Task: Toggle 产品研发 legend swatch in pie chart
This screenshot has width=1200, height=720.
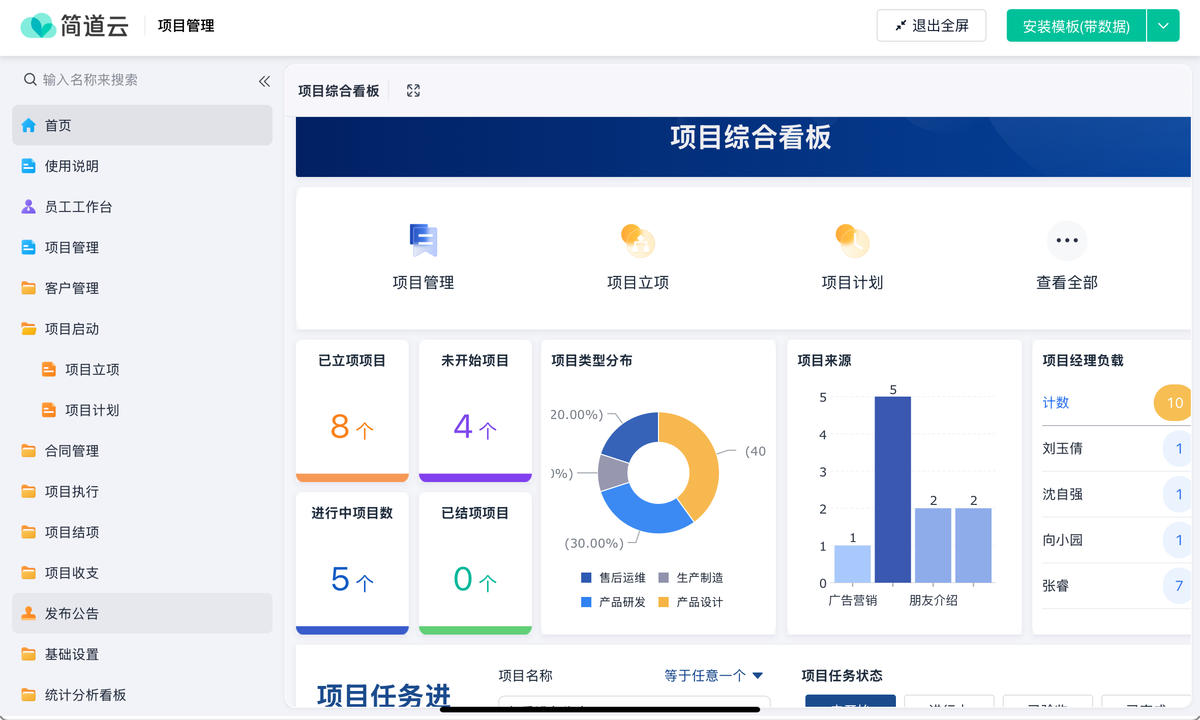Action: pyautogui.click(x=586, y=602)
